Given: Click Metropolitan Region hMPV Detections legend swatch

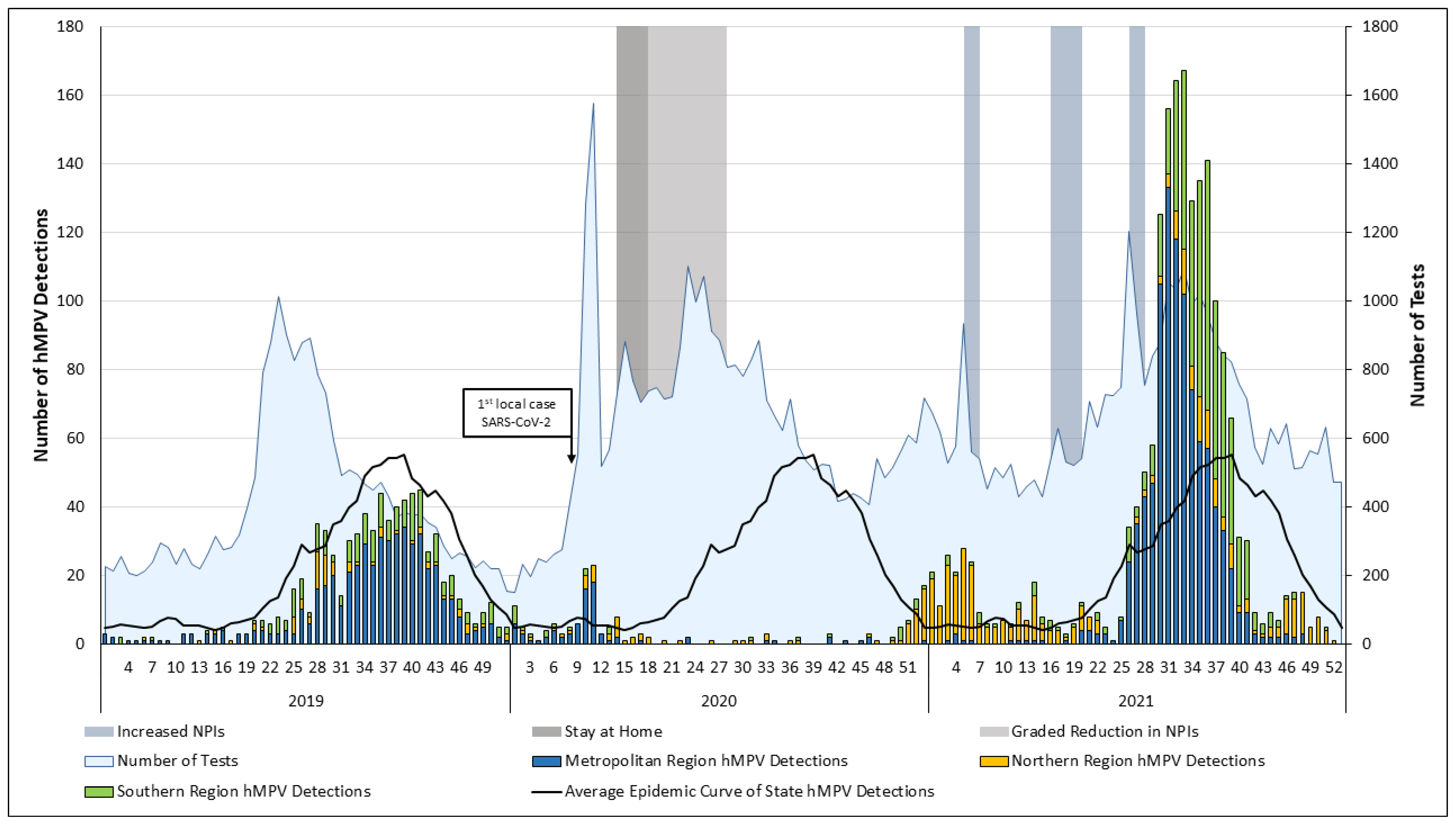Looking at the screenshot, I should (547, 761).
